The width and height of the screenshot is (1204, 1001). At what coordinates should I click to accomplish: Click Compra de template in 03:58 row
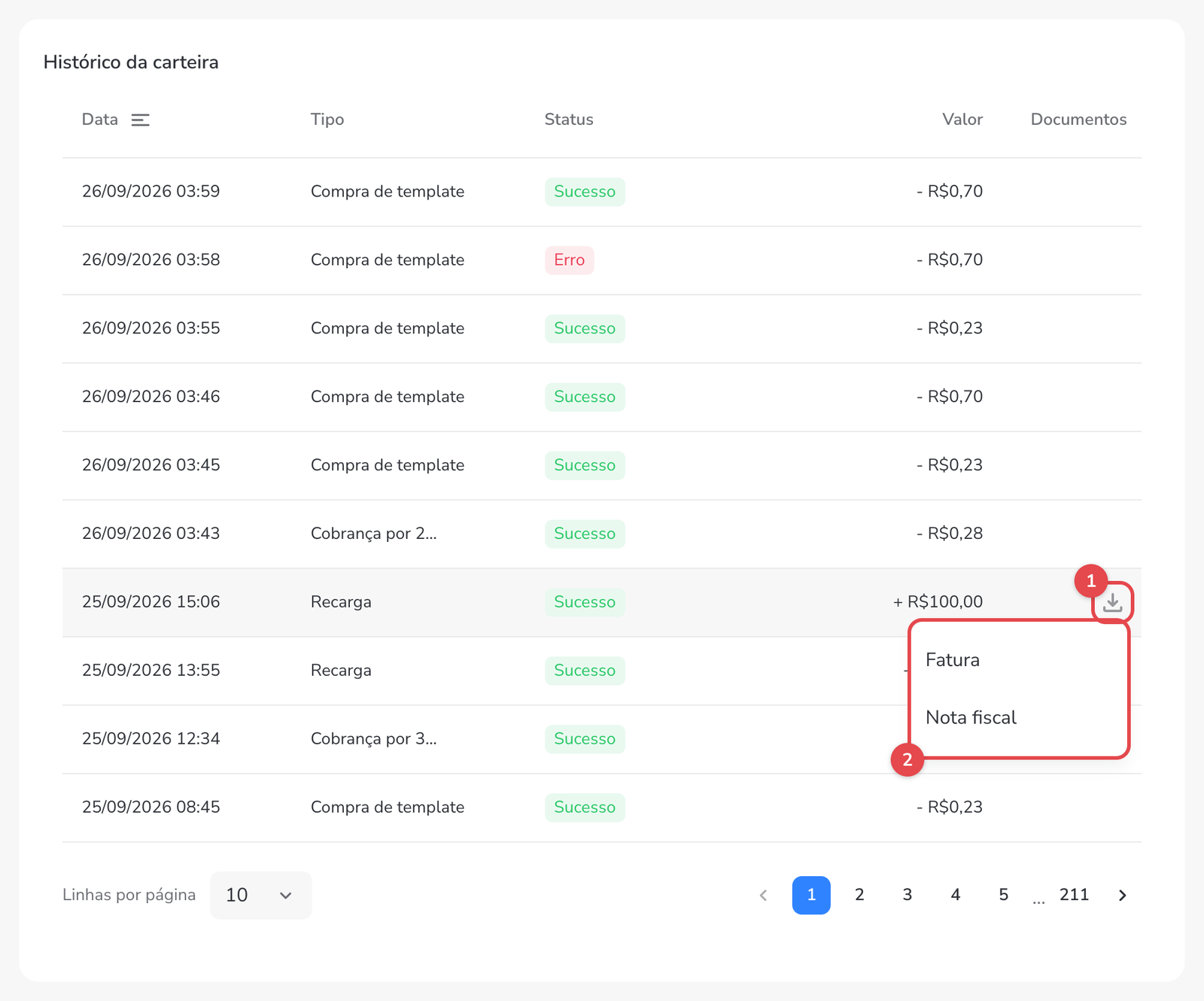pyautogui.click(x=388, y=260)
